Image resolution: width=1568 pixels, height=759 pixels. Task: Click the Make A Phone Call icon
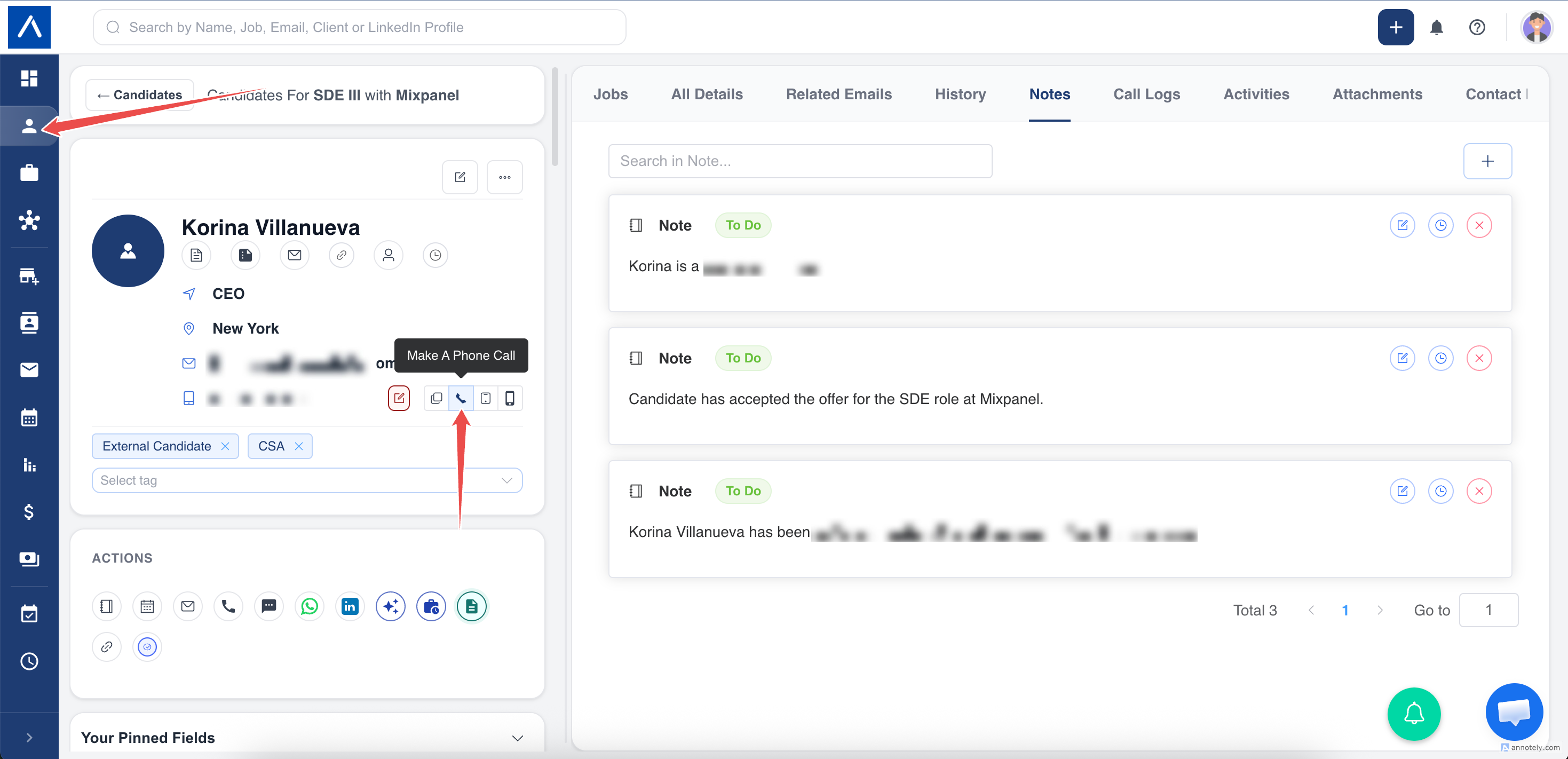[x=461, y=398]
